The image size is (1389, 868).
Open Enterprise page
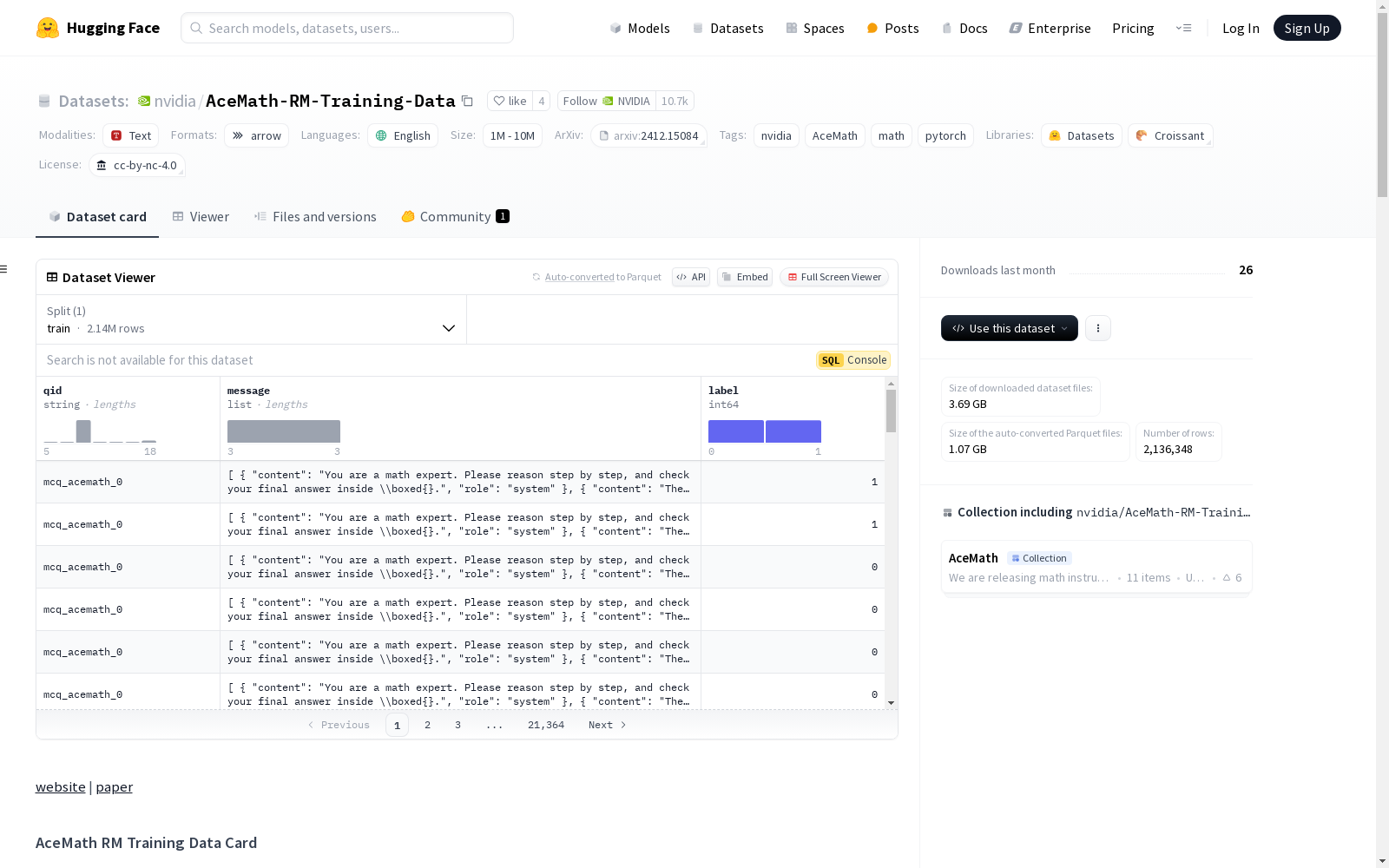[1050, 28]
